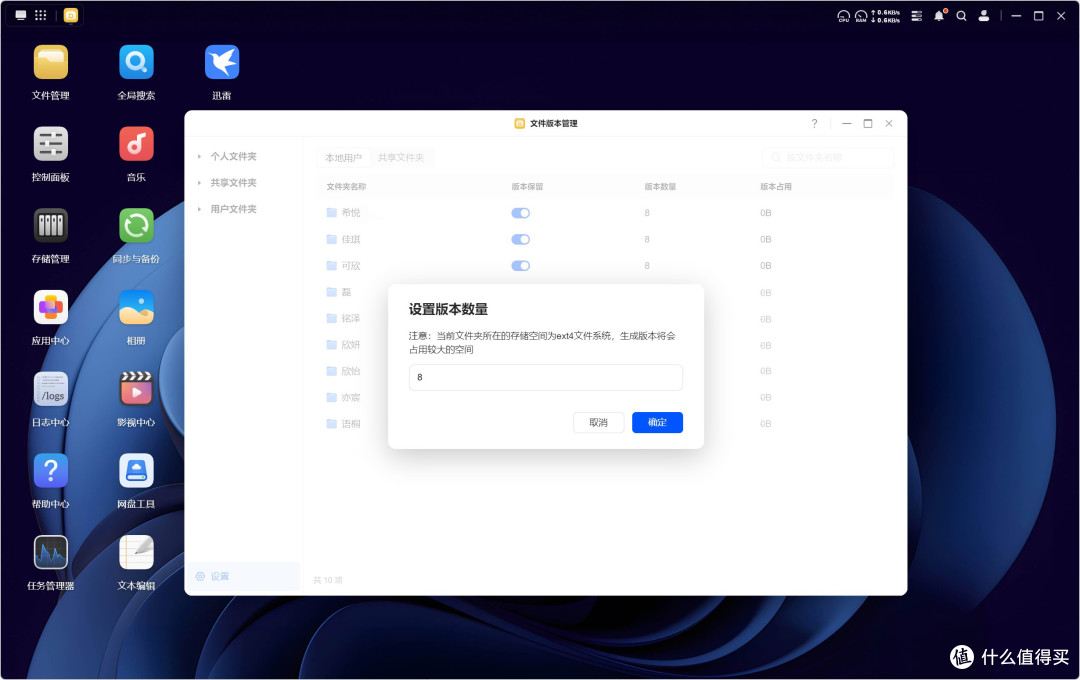
Task: Select the 欣妍 folder row
Action: 605,344
